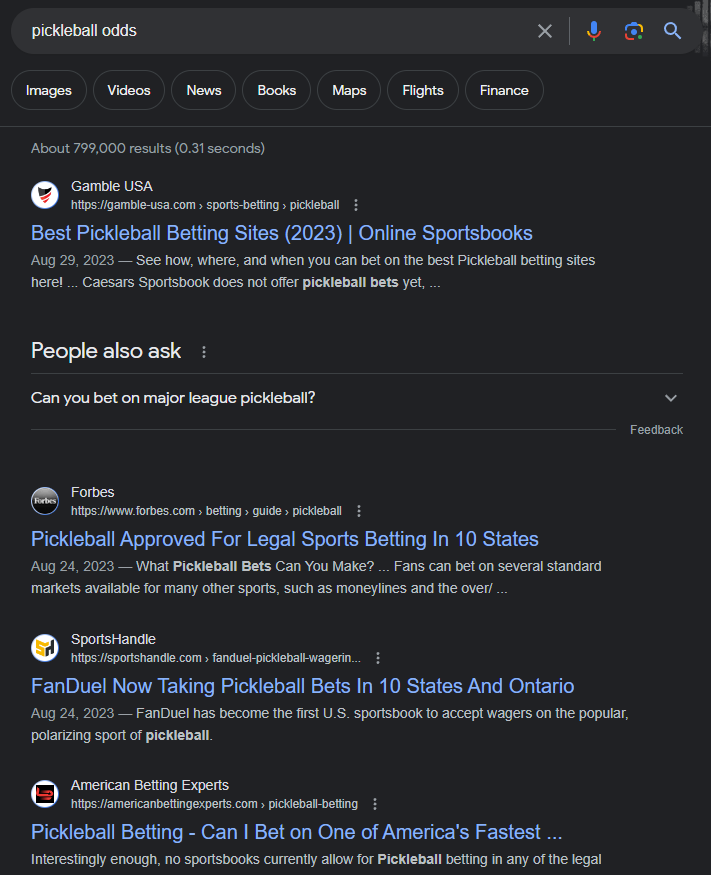
Task: Open three-dot menu beside SportsHandle result
Action: coord(378,658)
